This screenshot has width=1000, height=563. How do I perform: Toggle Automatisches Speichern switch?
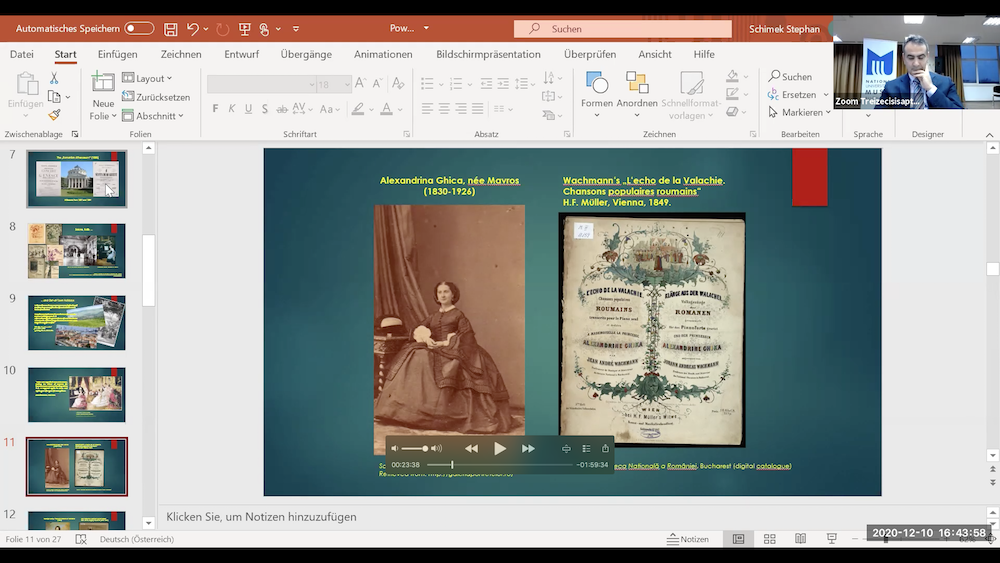139,29
